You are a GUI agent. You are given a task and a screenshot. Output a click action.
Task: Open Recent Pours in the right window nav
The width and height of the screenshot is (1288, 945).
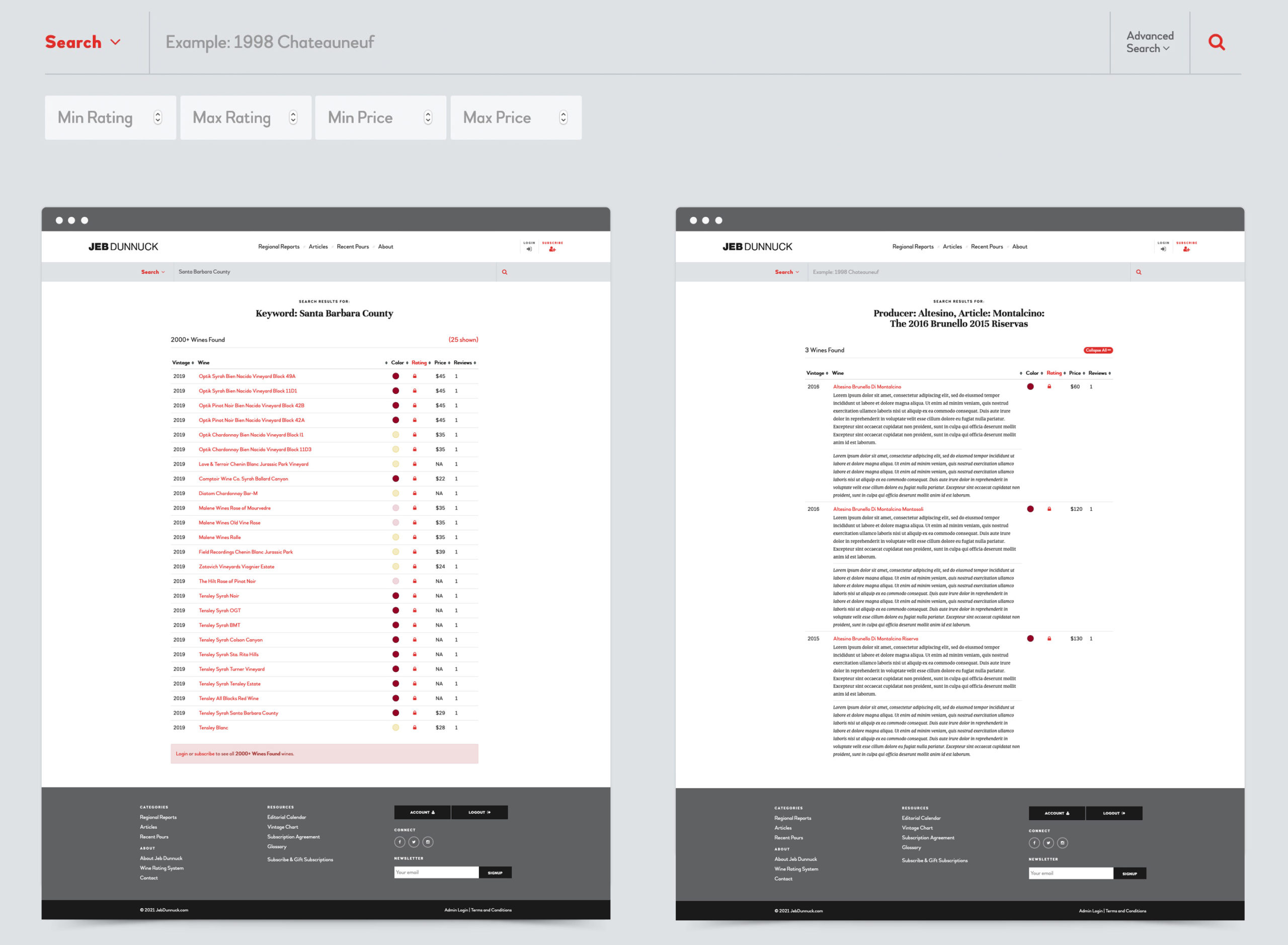(x=987, y=247)
